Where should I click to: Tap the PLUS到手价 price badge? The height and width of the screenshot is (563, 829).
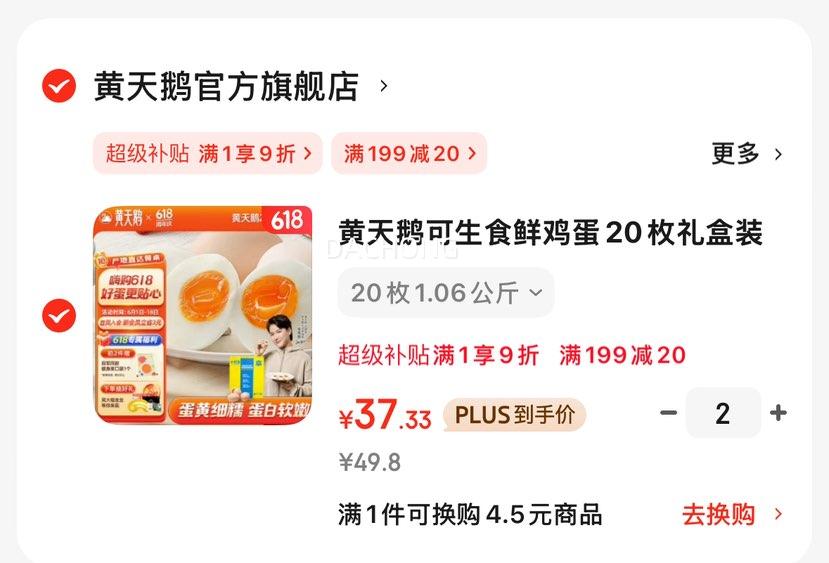(x=515, y=414)
